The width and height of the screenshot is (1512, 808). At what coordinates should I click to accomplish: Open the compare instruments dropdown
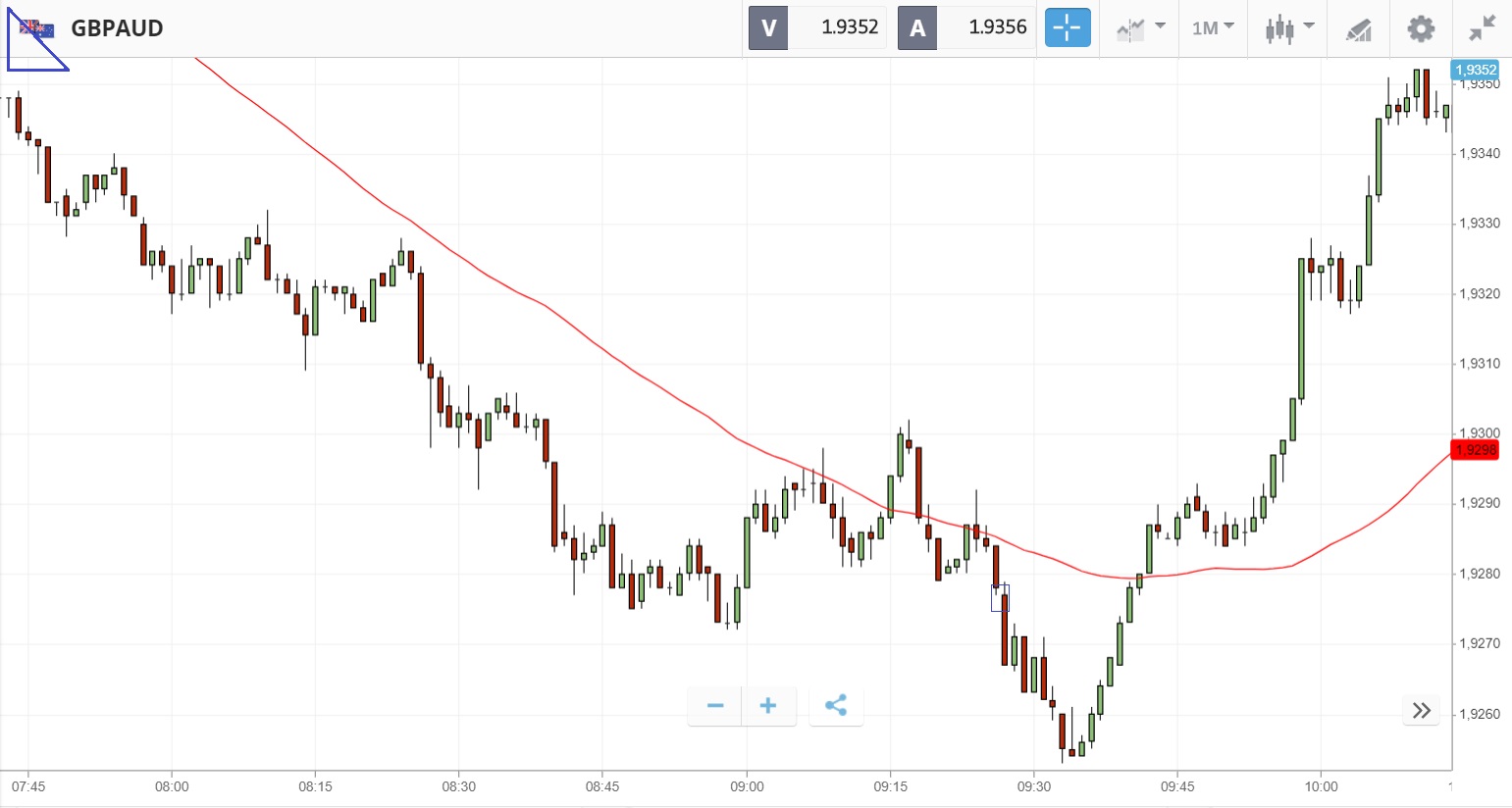1139,28
